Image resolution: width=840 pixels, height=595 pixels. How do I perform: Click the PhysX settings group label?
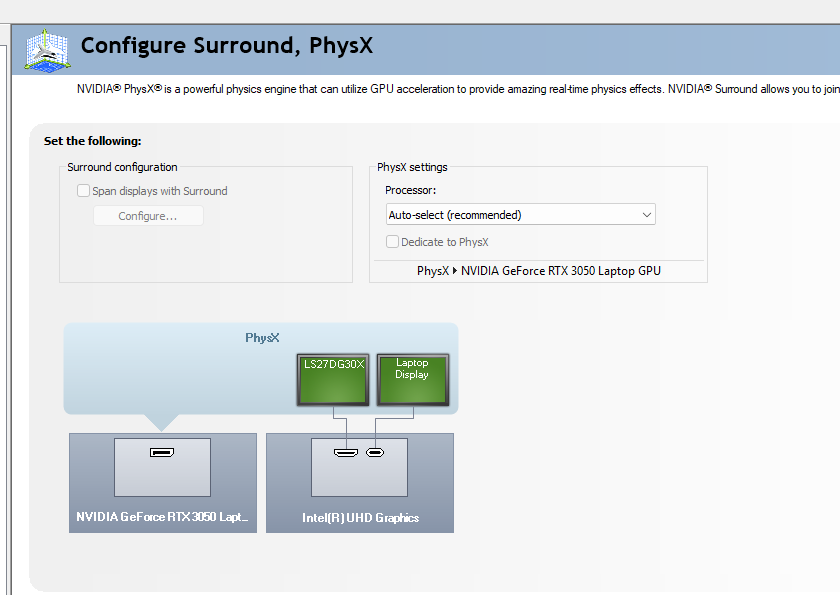pos(412,167)
